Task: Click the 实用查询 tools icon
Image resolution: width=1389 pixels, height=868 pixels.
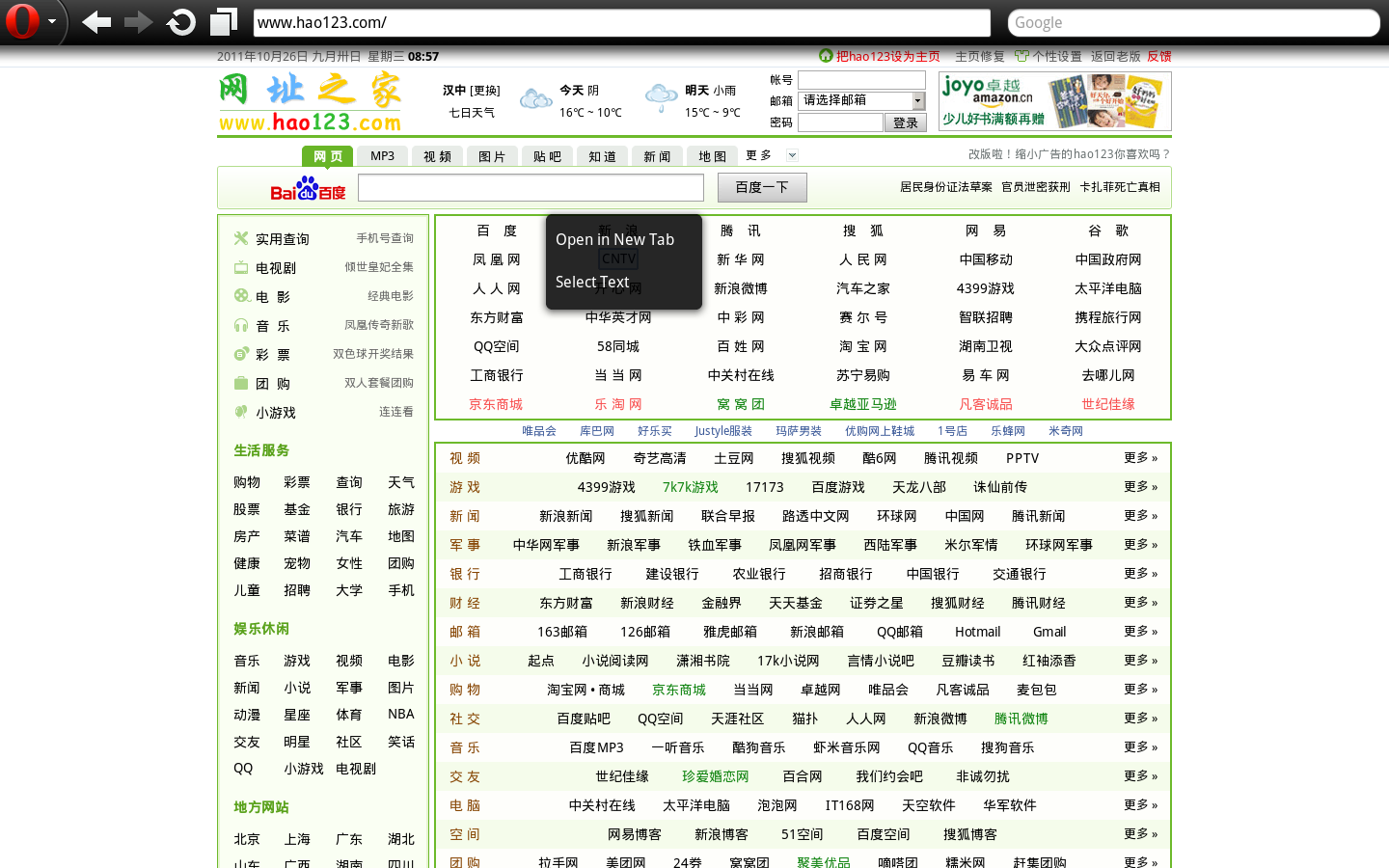Action: pyautogui.click(x=241, y=238)
